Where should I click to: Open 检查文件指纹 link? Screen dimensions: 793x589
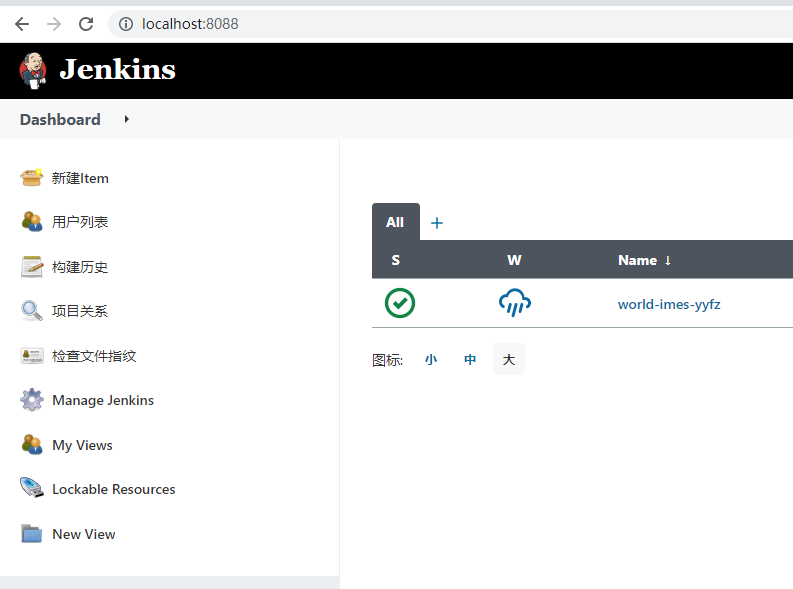point(94,356)
